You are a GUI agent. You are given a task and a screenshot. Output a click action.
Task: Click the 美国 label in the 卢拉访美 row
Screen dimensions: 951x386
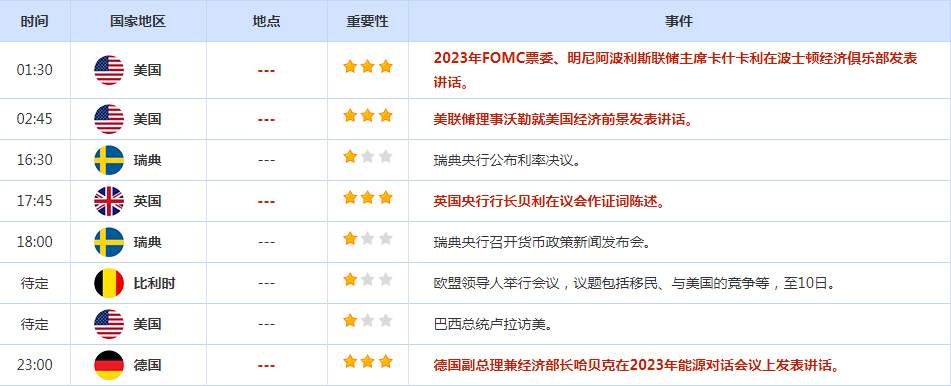coord(147,324)
